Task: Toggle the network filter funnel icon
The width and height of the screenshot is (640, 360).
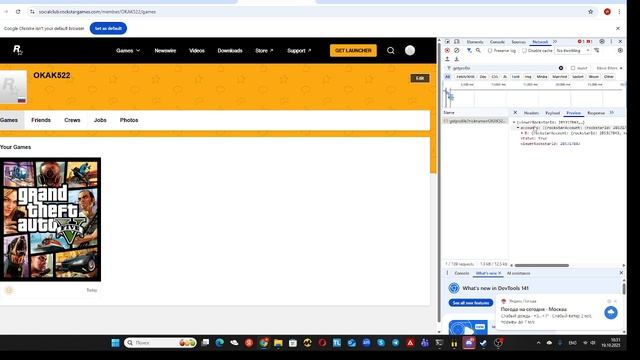Action: [469, 51]
